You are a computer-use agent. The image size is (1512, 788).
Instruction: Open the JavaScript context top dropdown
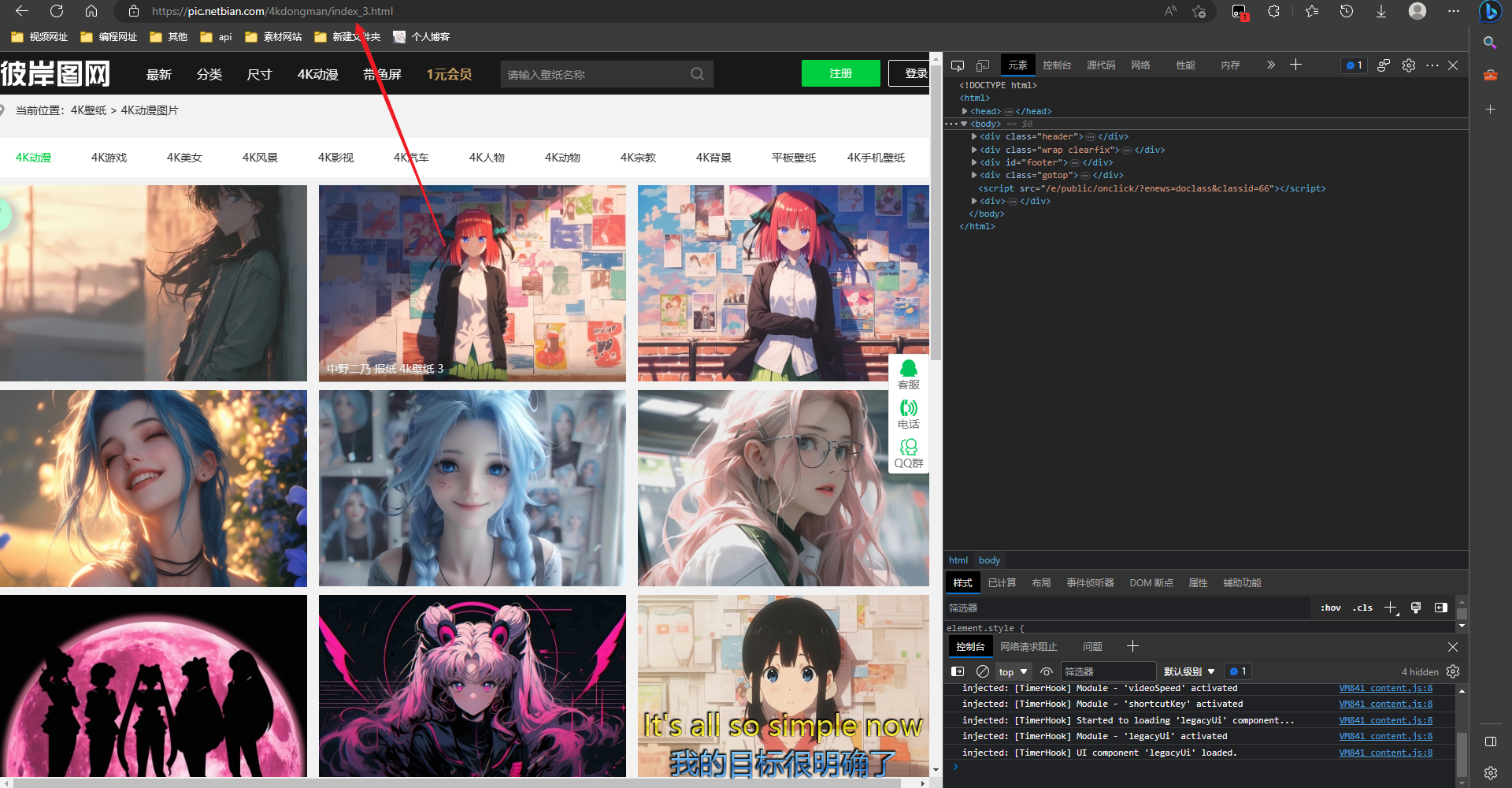pyautogui.click(x=1014, y=671)
